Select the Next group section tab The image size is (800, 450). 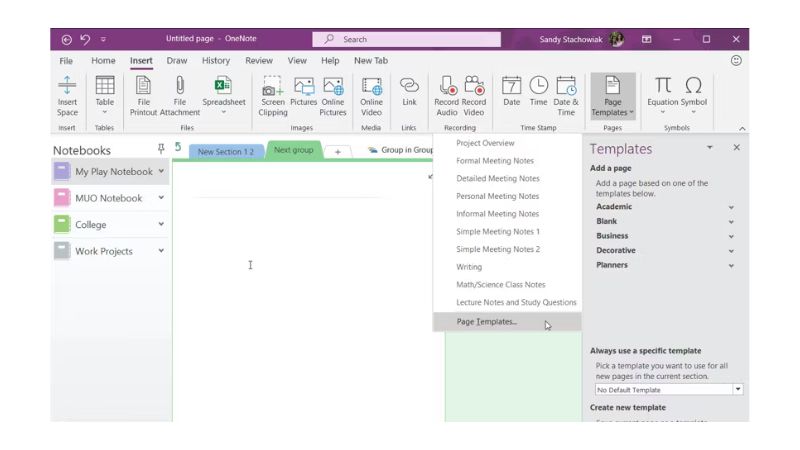[293, 150]
